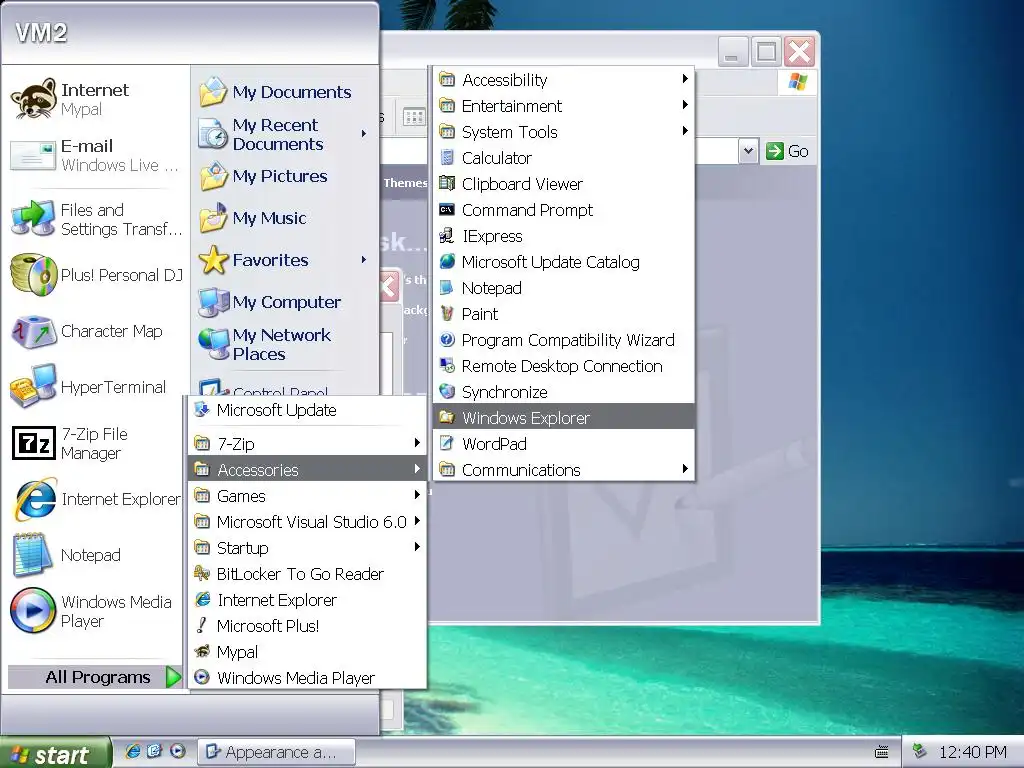Open Character Map icon
Screen dimensions: 1024x768
click(33, 331)
